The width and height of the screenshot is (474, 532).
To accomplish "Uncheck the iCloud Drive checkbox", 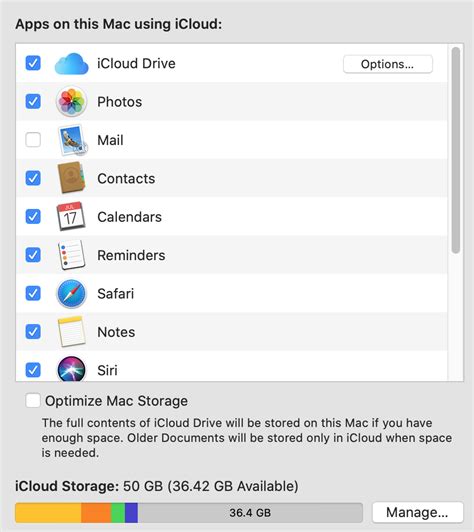I will [x=33, y=63].
